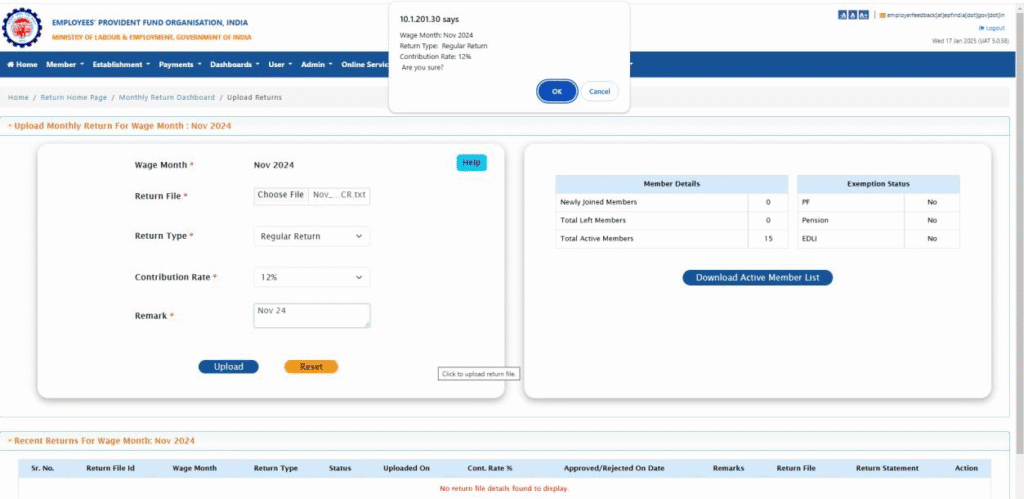Reset font size with normal A icon
Image resolution: width=1024 pixels, height=499 pixels.
[x=853, y=14]
